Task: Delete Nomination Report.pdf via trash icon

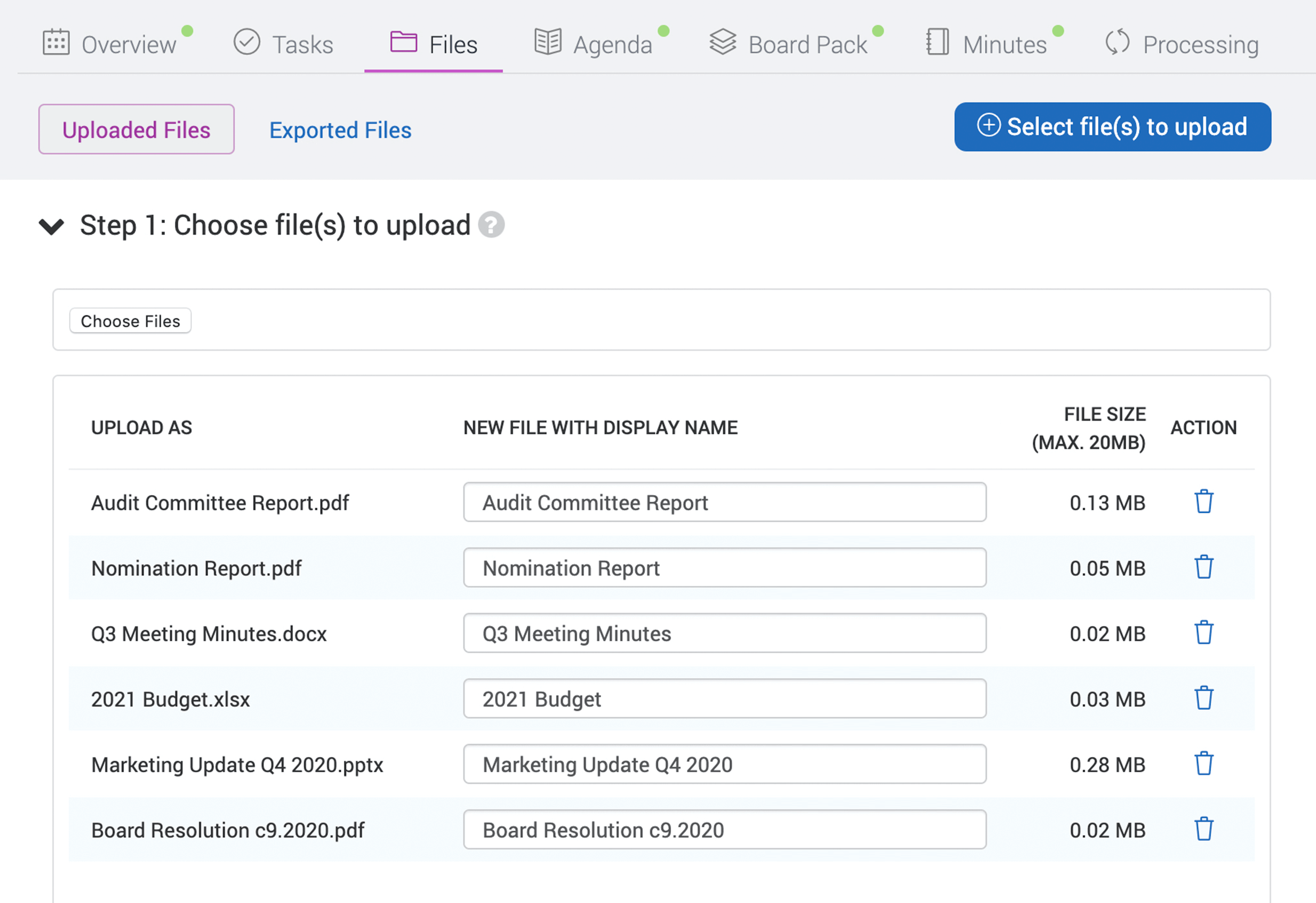Action: (1204, 567)
